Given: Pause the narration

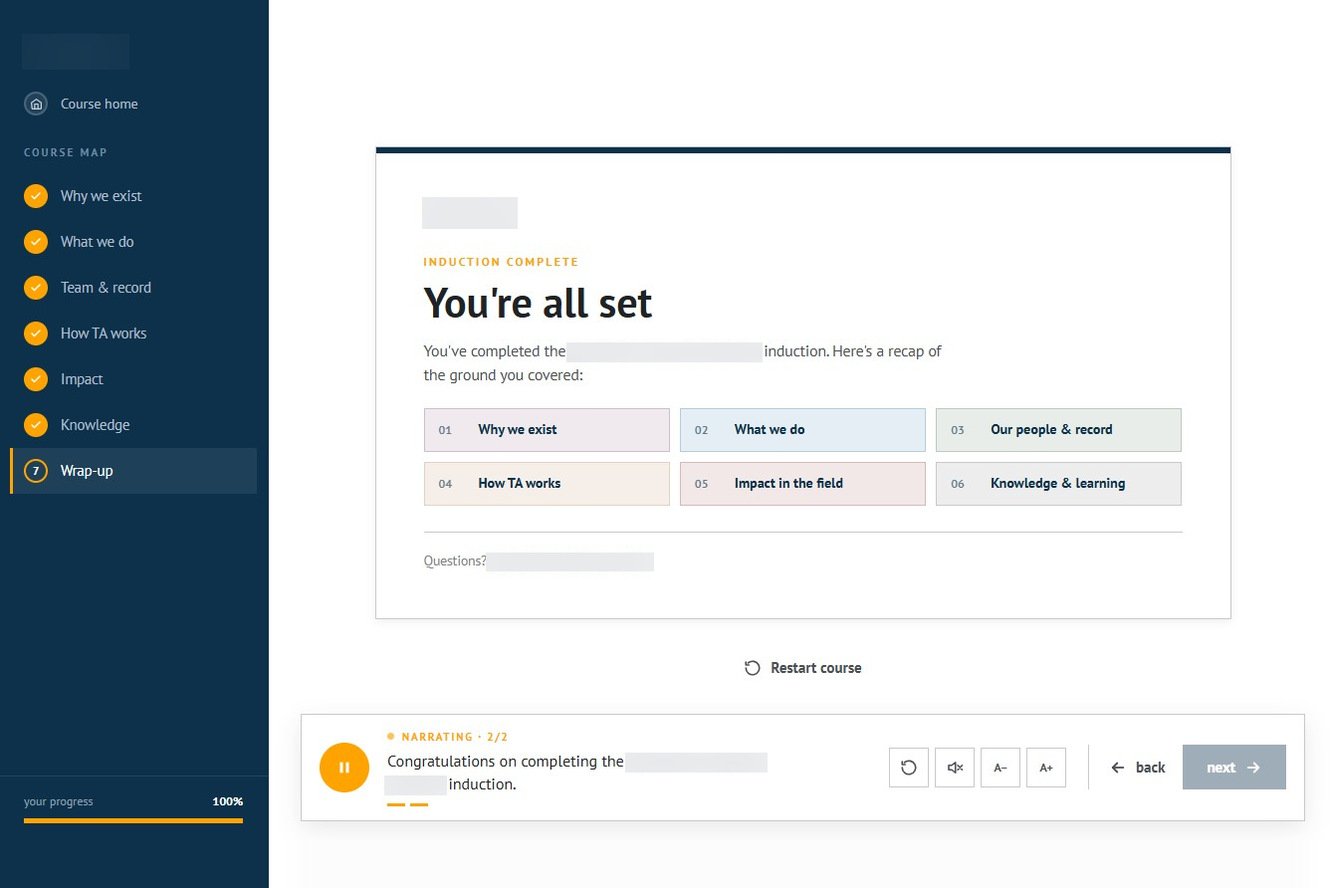Looking at the screenshot, I should [x=344, y=768].
